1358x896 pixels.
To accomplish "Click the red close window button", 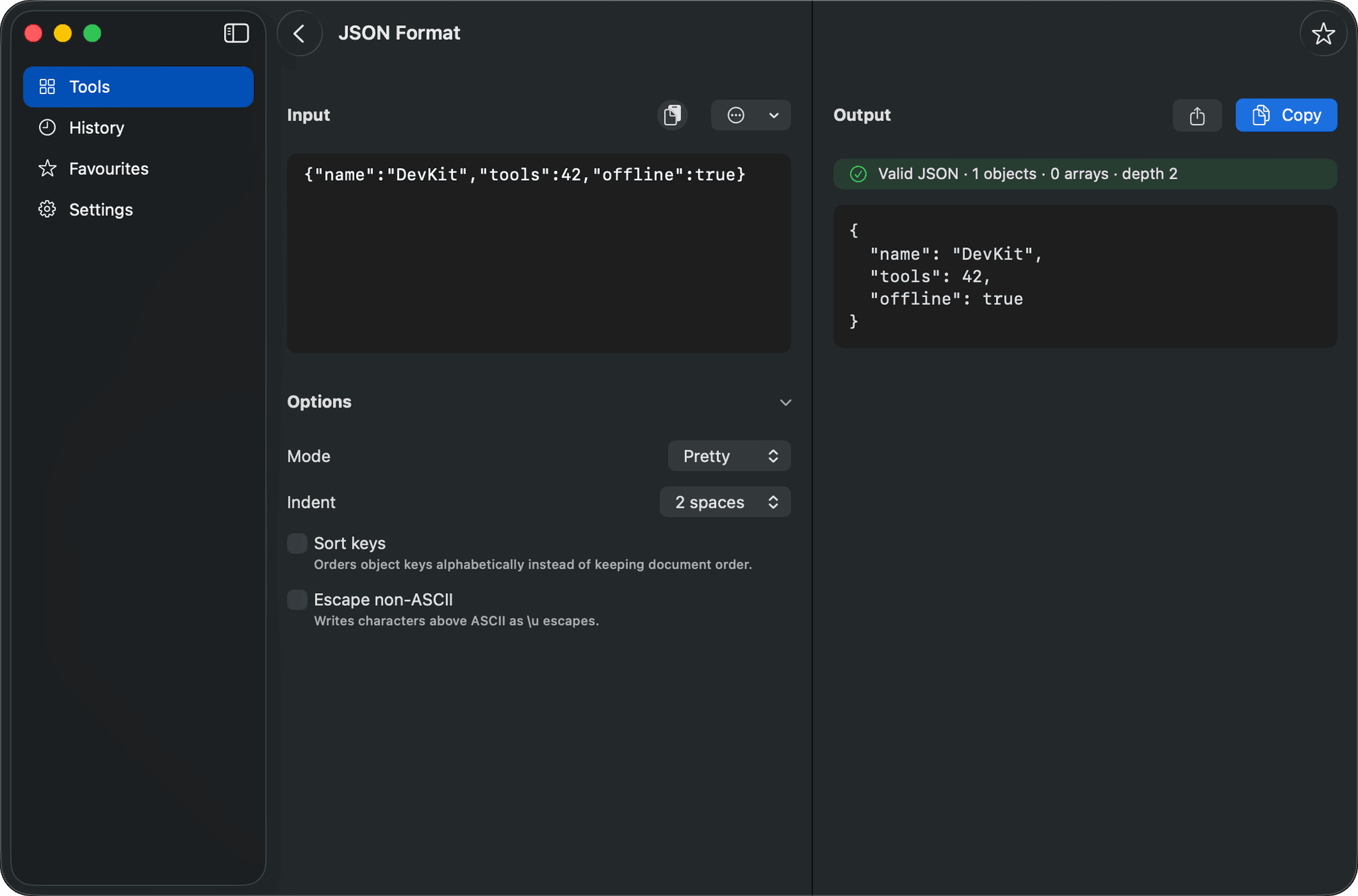I will [33, 33].
